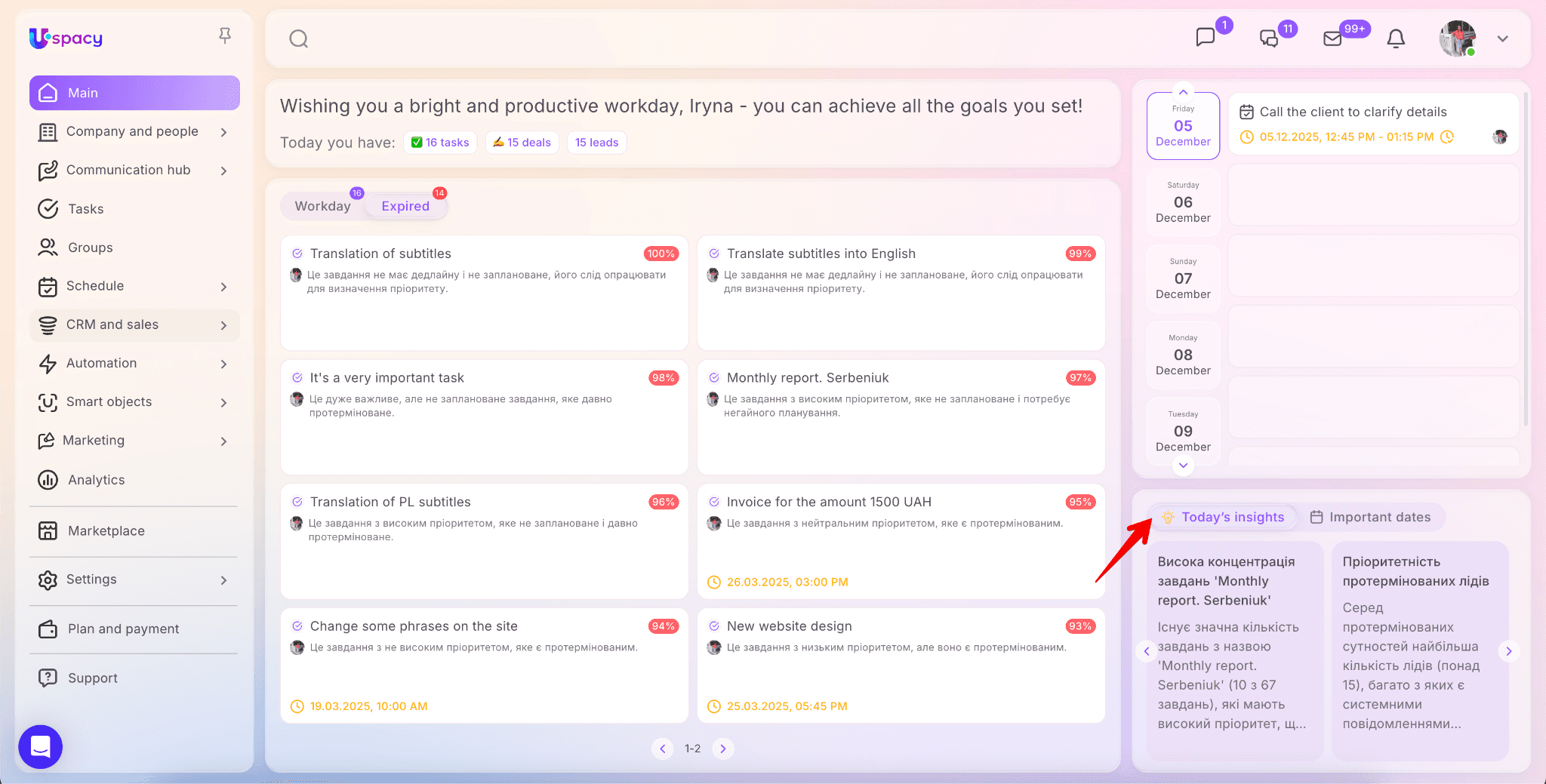This screenshot has width=1546, height=784.
Task: Expand Automation submenu arrow
Action: tap(223, 364)
